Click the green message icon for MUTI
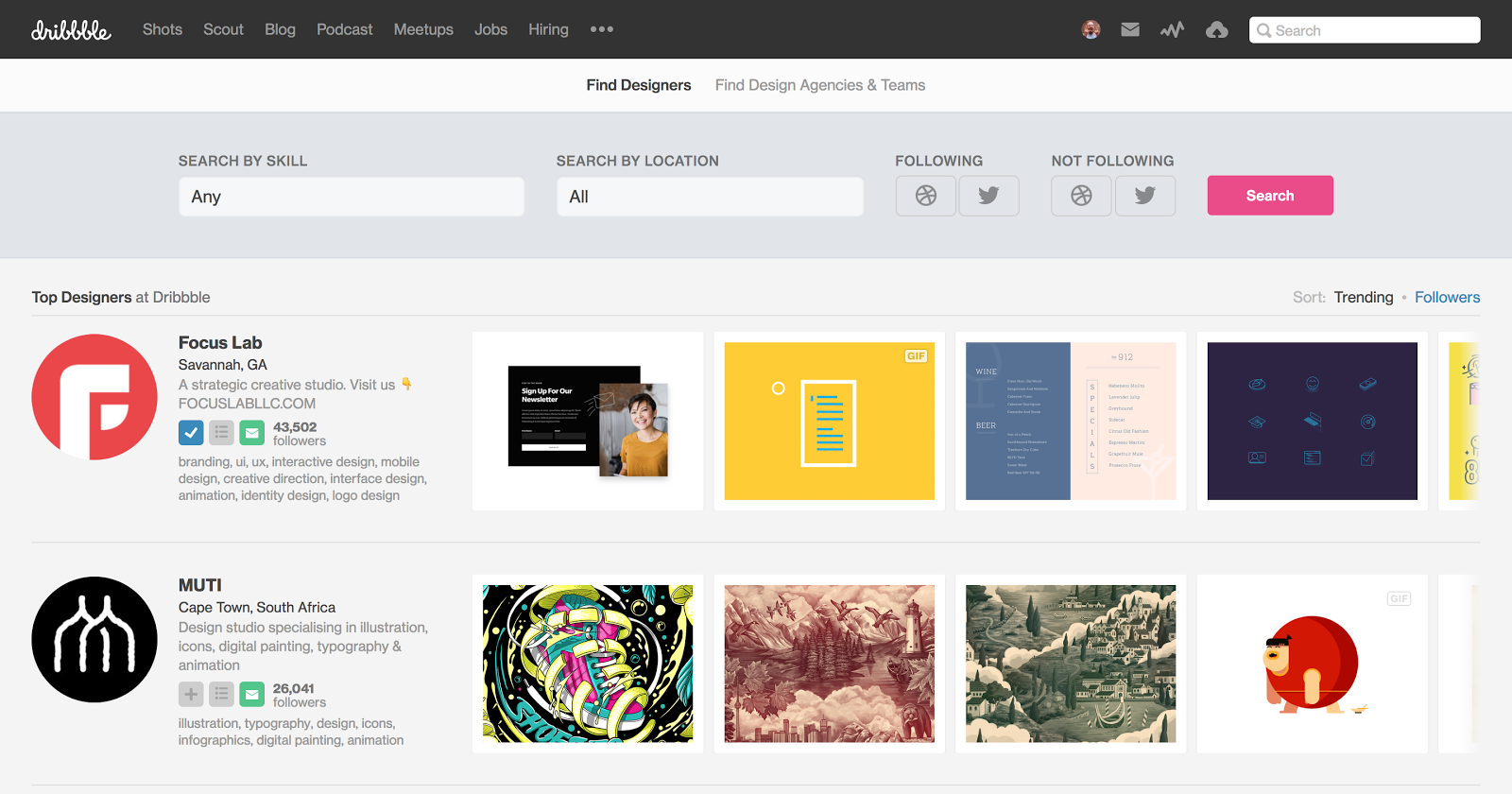The image size is (1512, 794). (251, 695)
